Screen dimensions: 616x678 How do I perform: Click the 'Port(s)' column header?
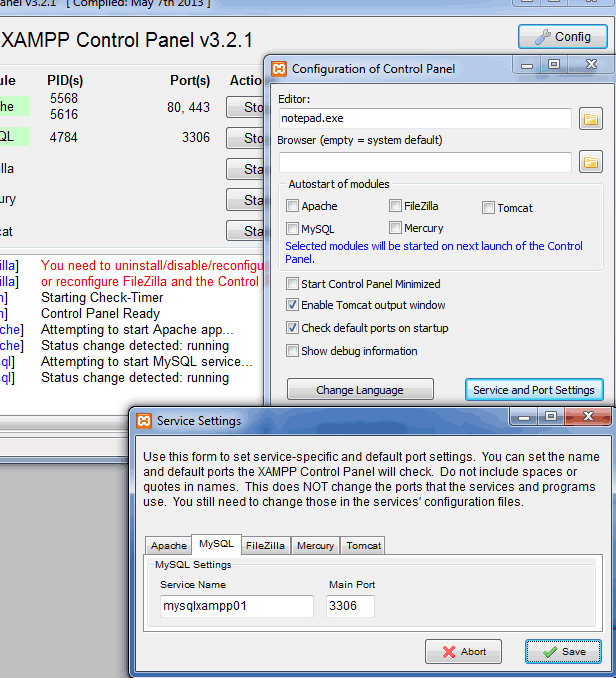pyautogui.click(x=190, y=80)
